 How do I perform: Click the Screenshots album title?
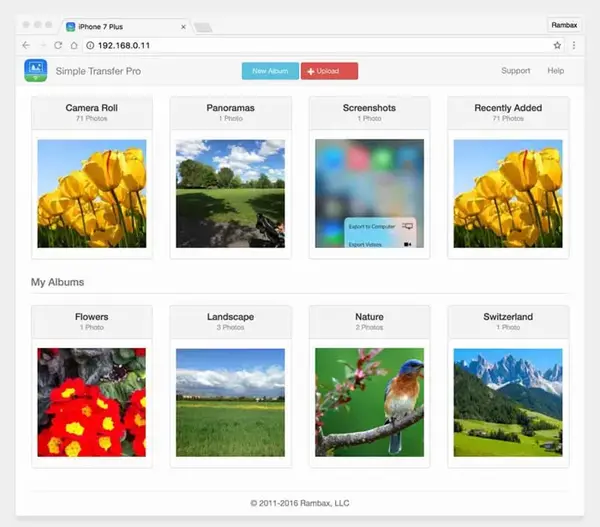(x=369, y=108)
